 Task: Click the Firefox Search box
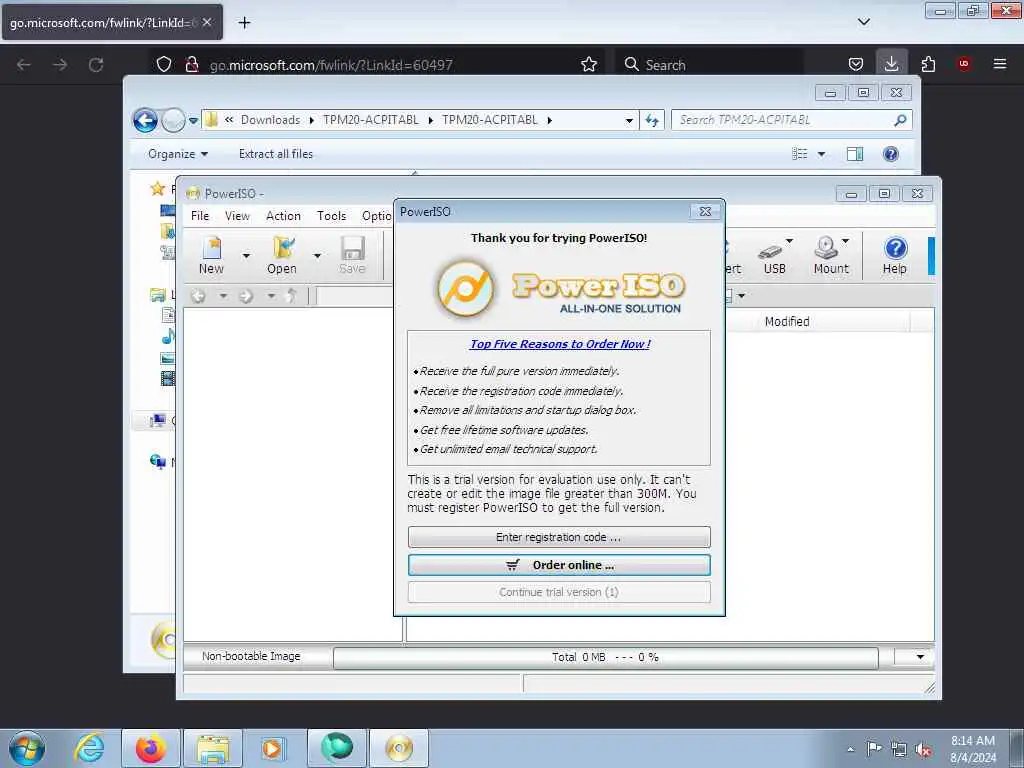pos(709,65)
